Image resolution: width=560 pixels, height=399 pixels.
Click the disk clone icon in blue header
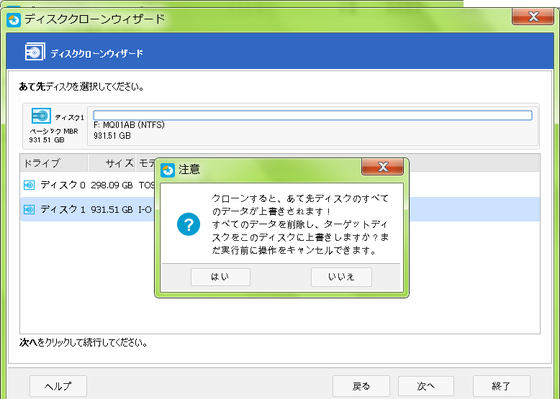coord(35,51)
